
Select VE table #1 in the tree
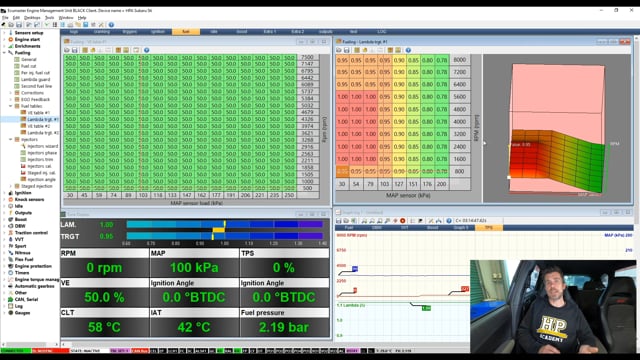click(38, 113)
